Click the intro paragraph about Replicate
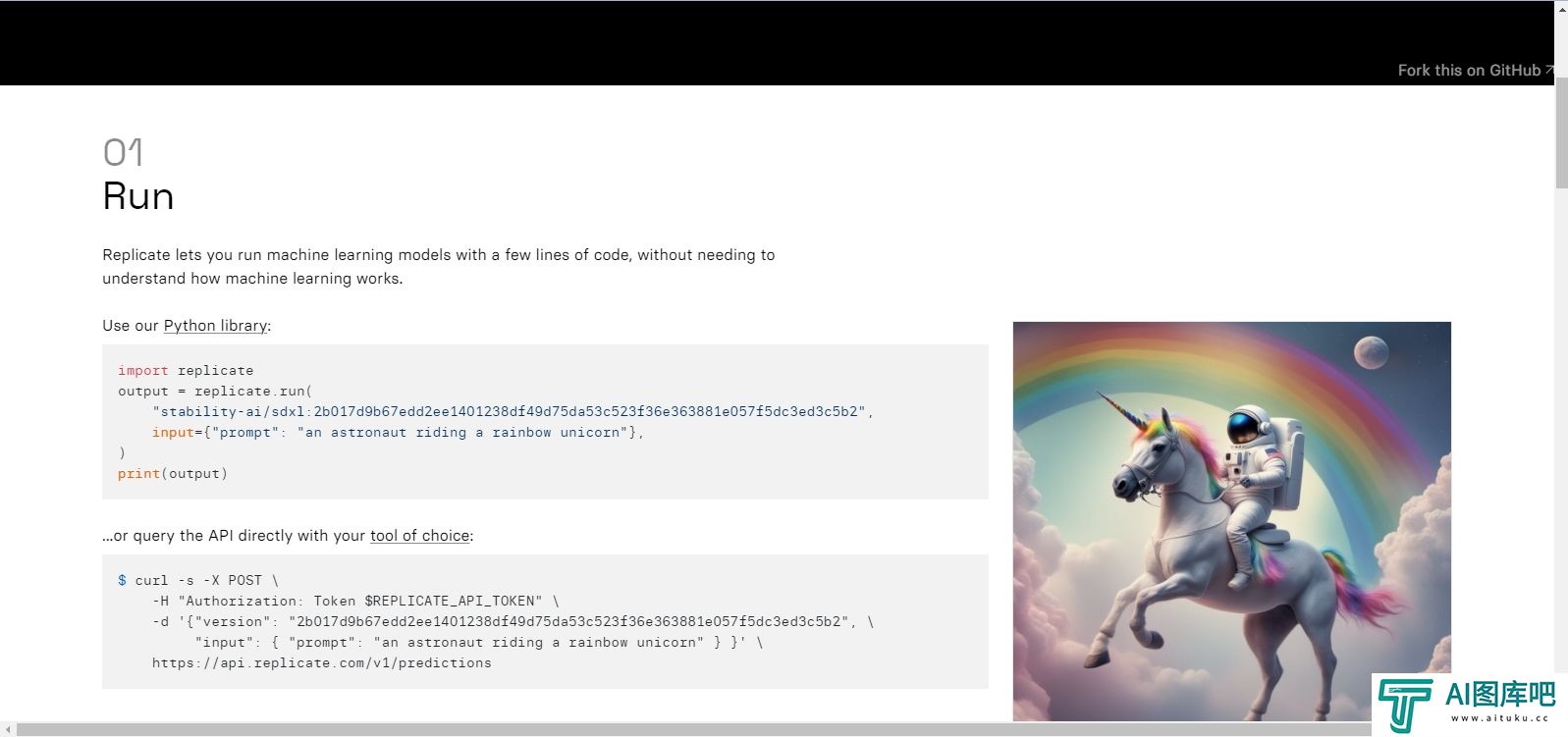1568x737 pixels. tap(439, 267)
